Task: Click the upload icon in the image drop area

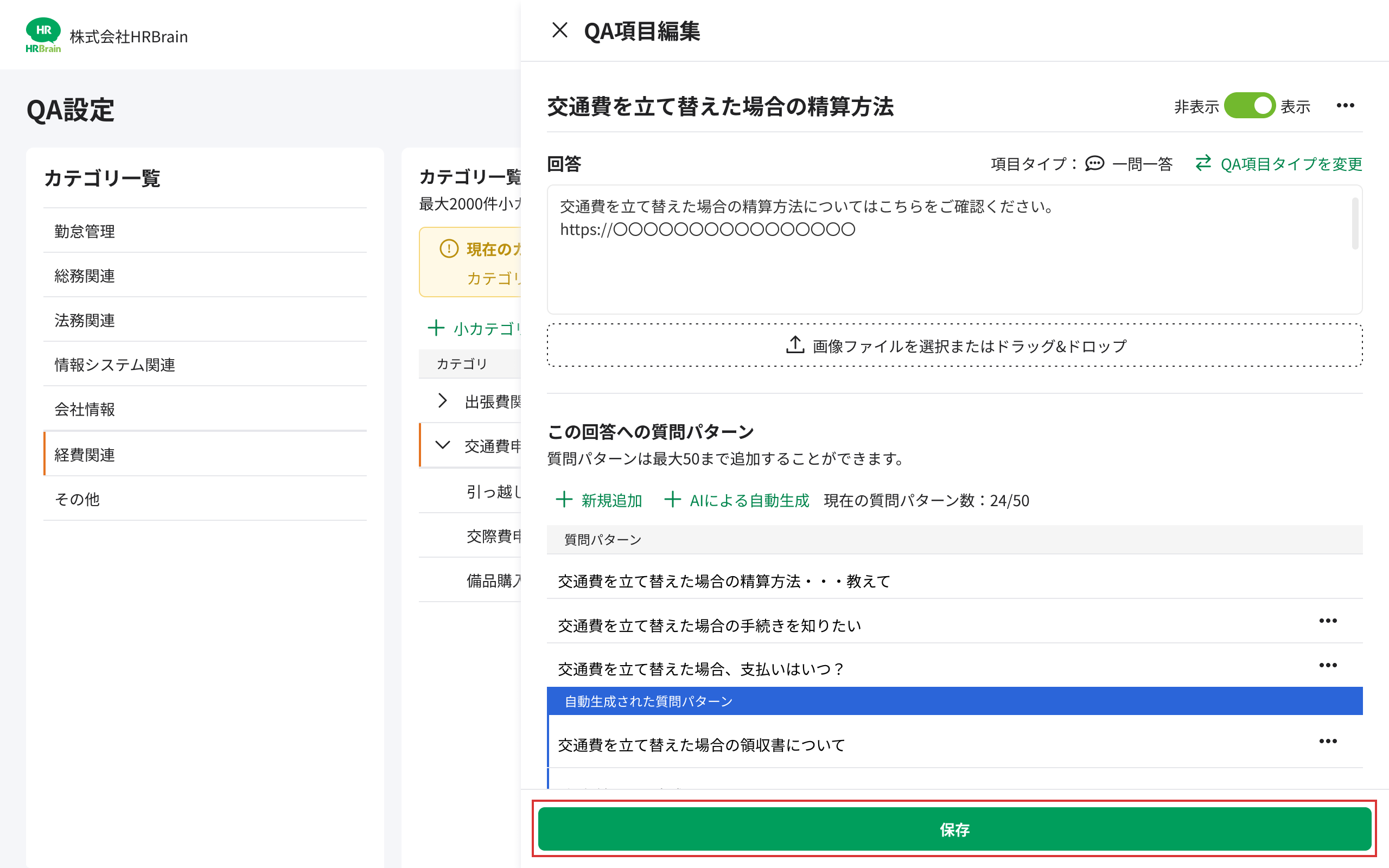Action: pos(795,345)
